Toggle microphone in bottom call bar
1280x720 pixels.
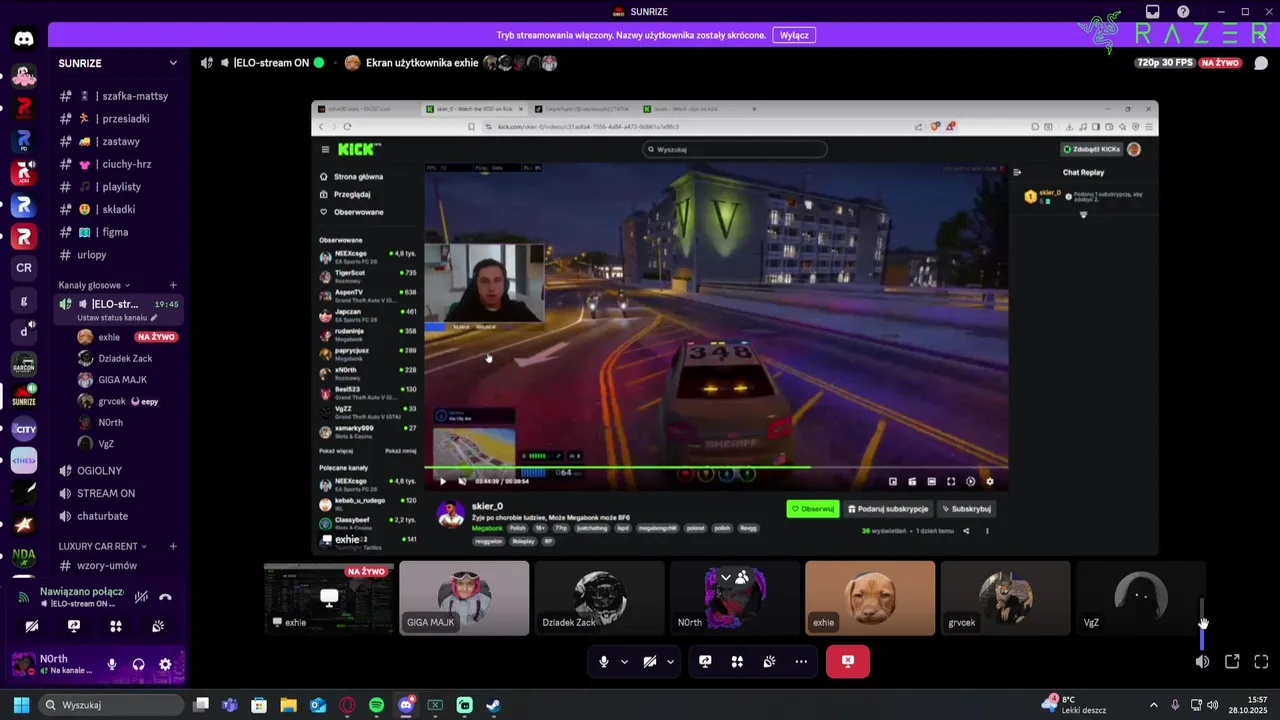(x=604, y=661)
